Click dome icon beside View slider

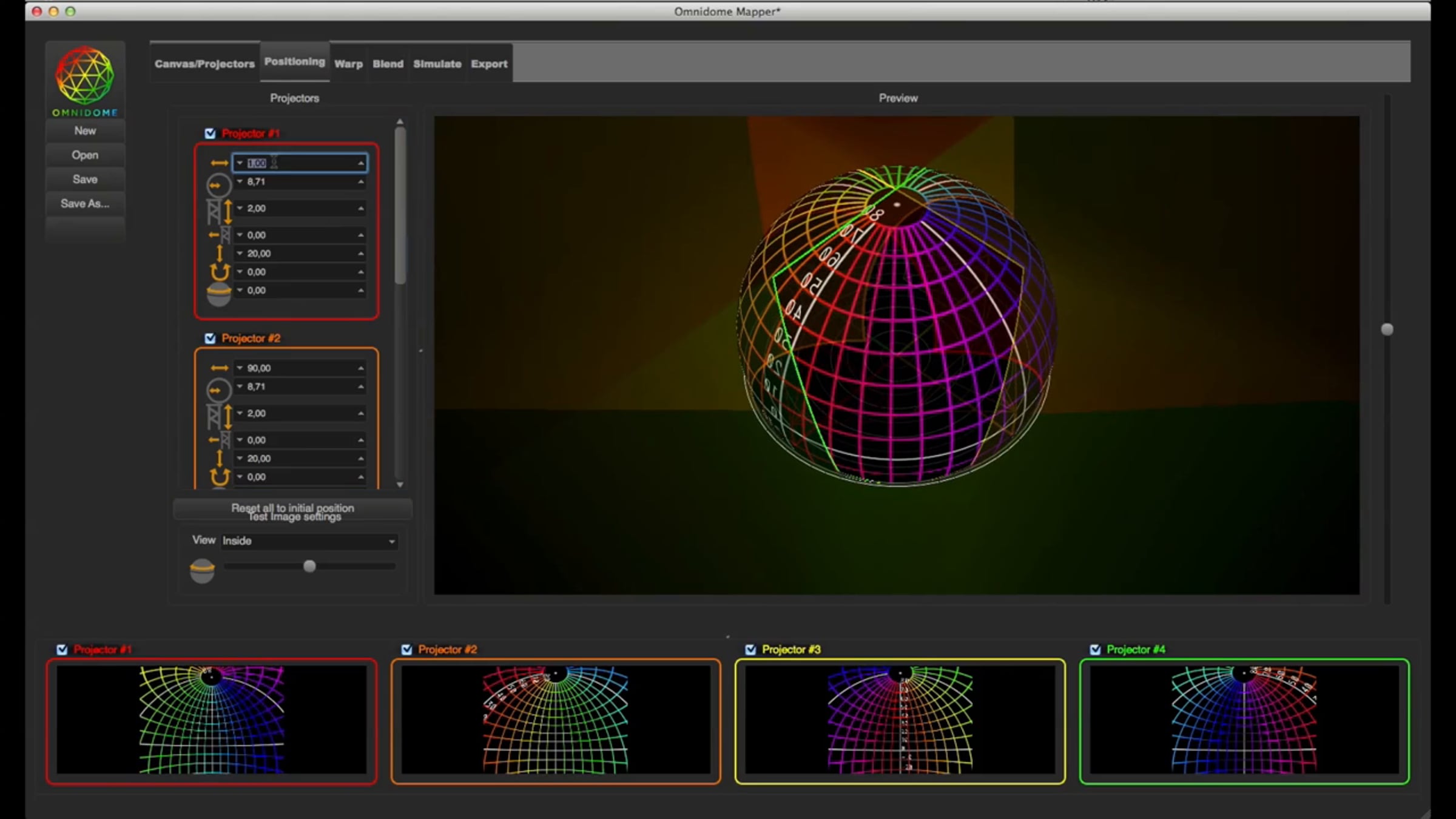202,570
